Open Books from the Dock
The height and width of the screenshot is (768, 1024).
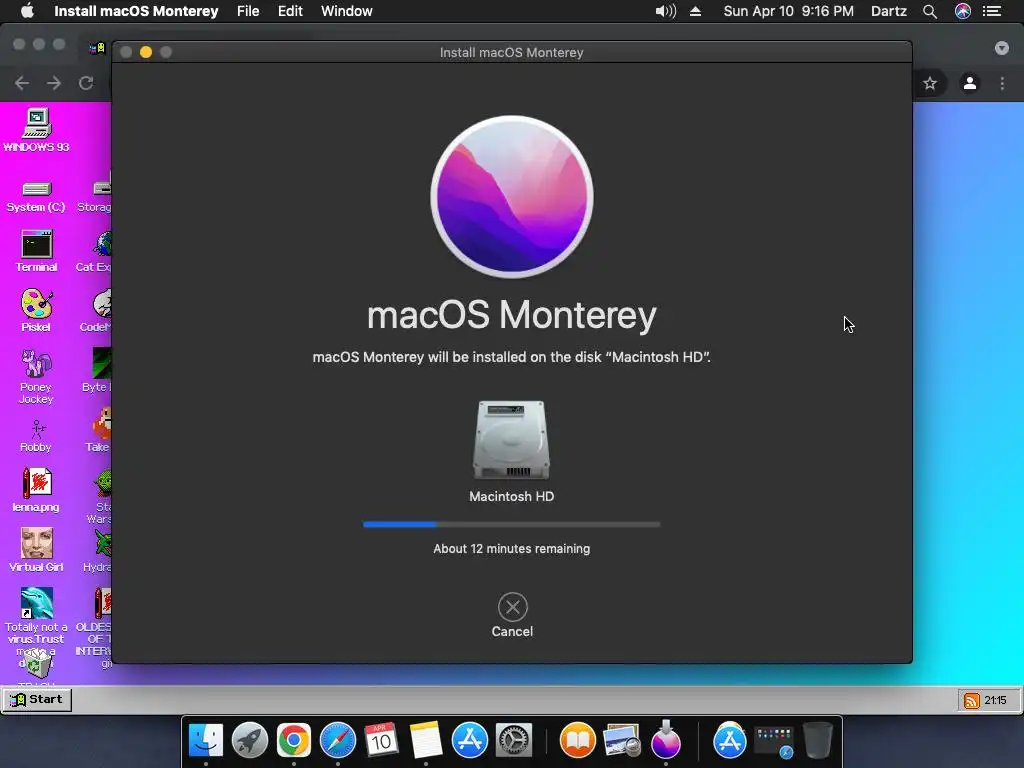click(578, 740)
